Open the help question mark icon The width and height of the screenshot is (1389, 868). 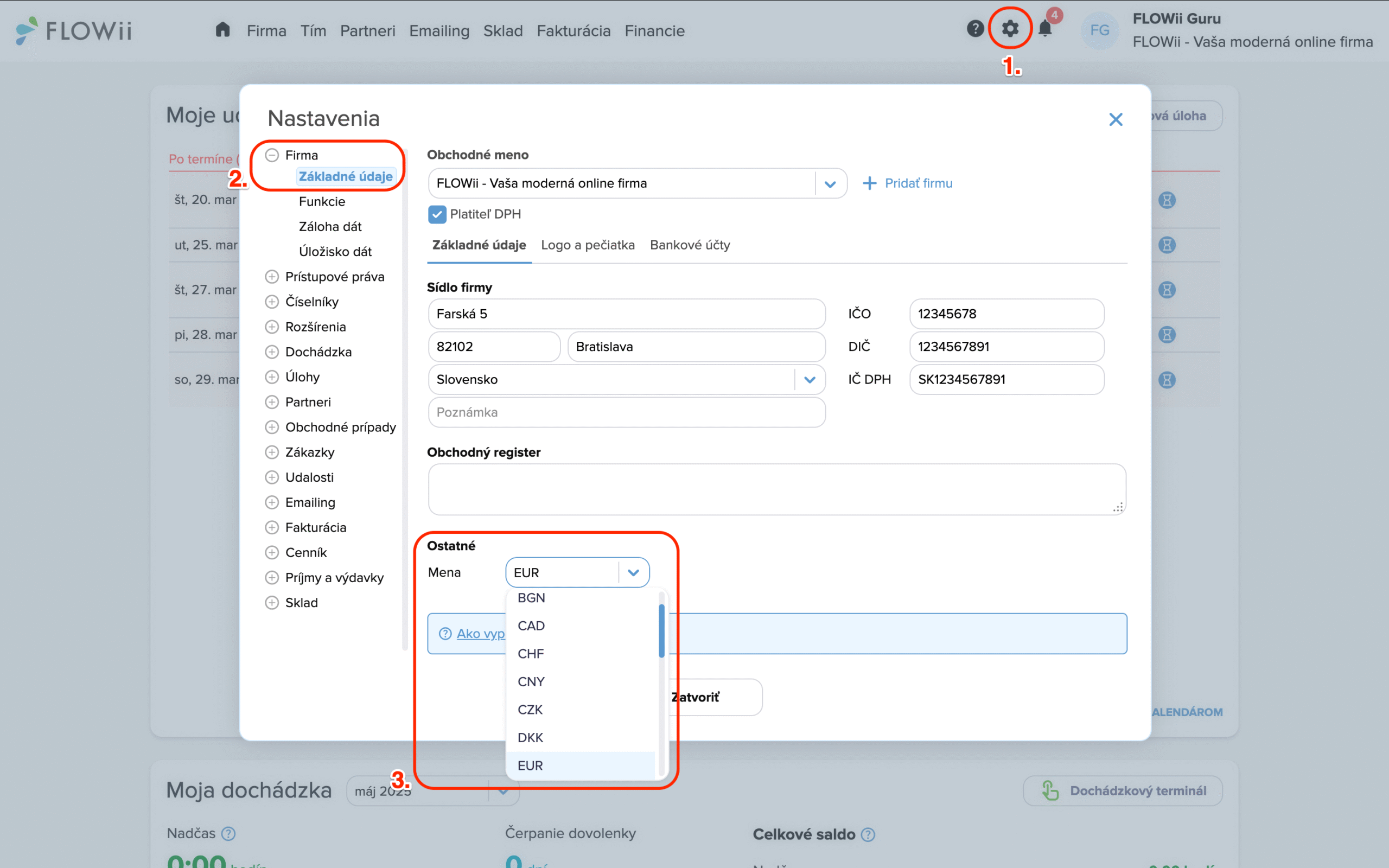pyautogui.click(x=975, y=29)
